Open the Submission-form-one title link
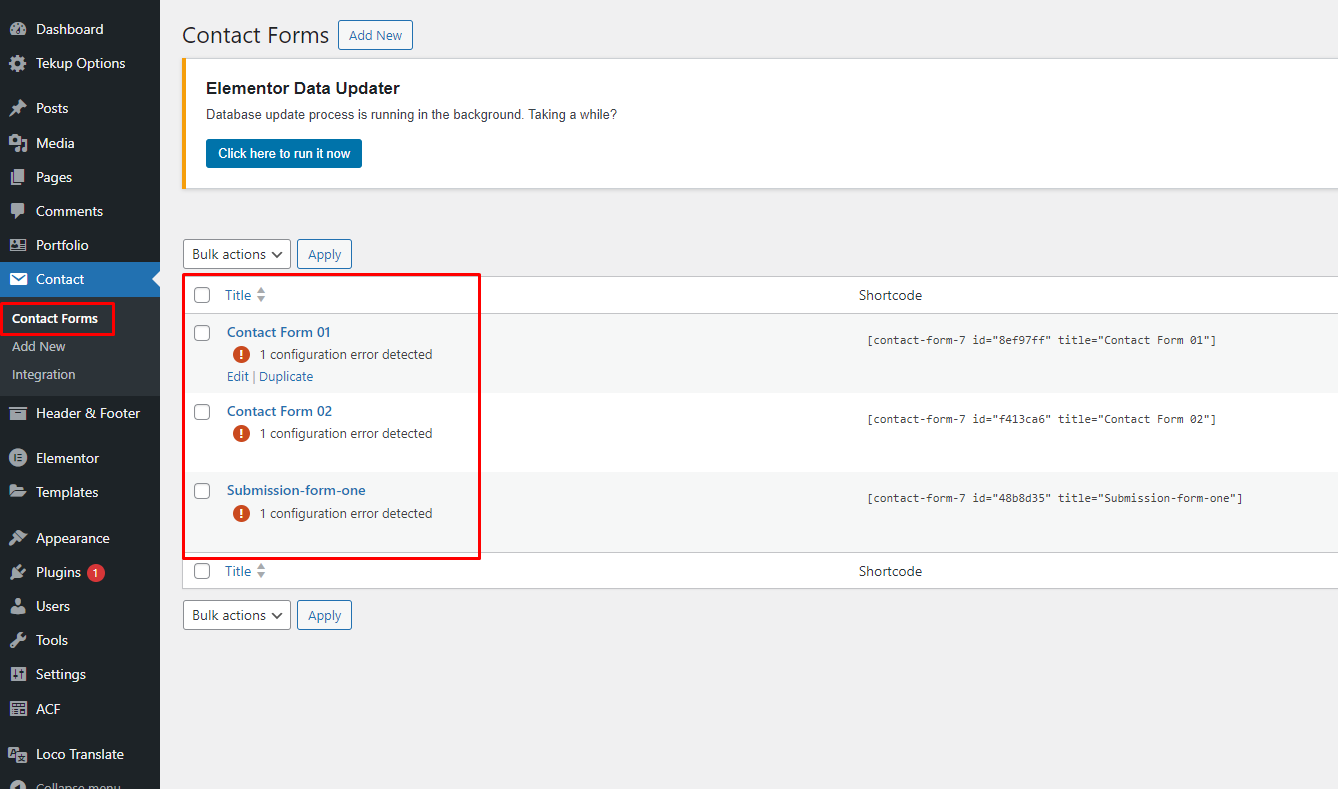 (296, 490)
